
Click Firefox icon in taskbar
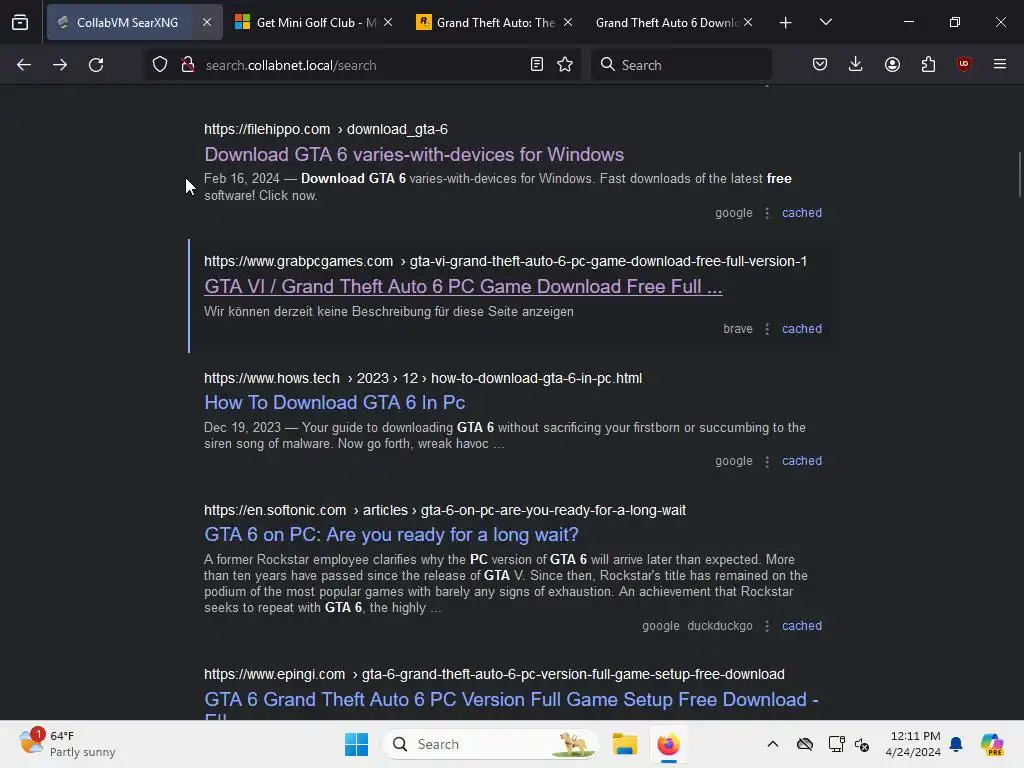(x=668, y=744)
